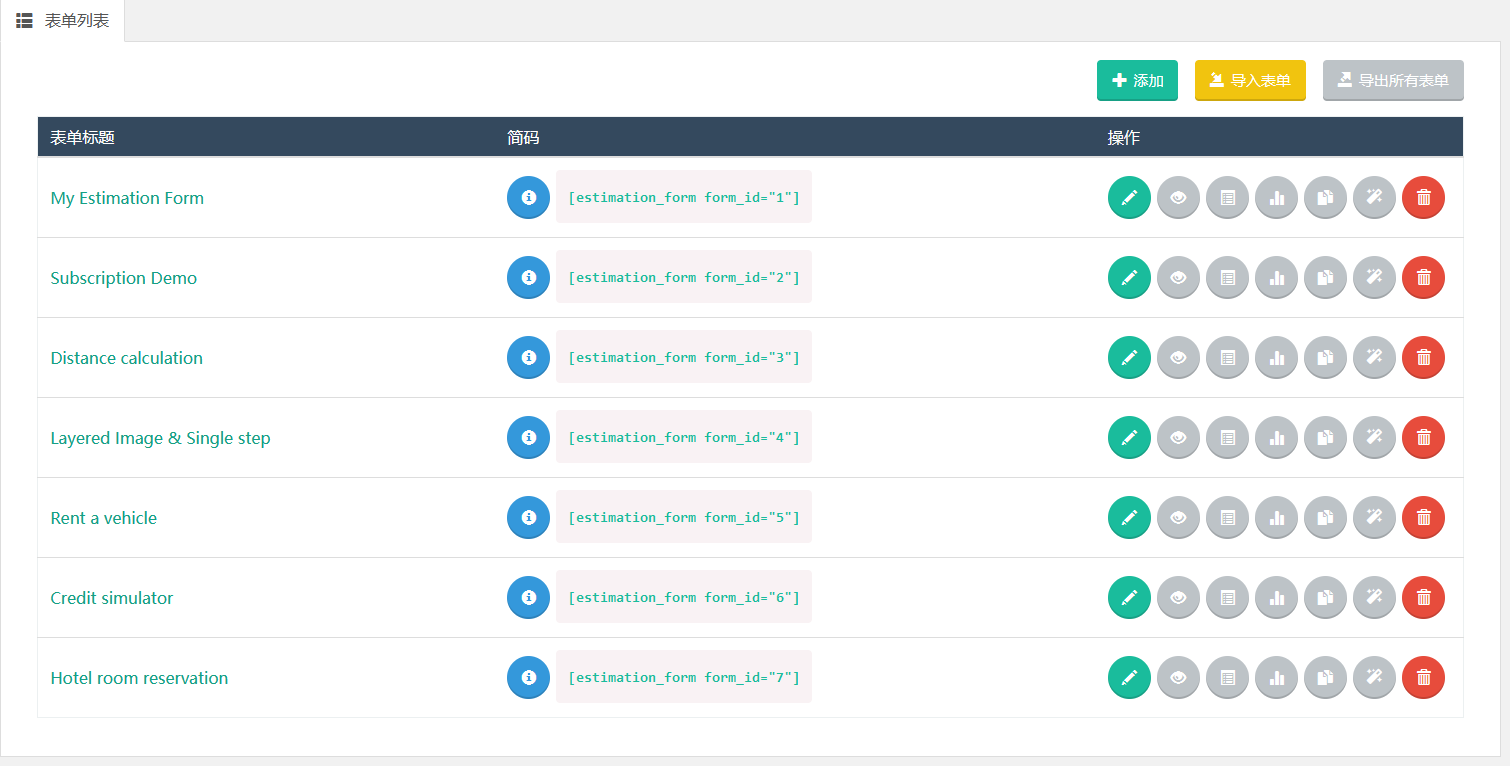Select shortcode [estimation_form form_id="1"]

pos(684,197)
